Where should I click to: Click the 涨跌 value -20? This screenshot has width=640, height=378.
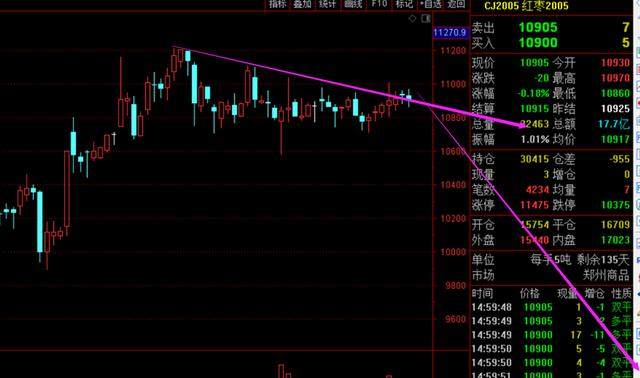[542, 78]
